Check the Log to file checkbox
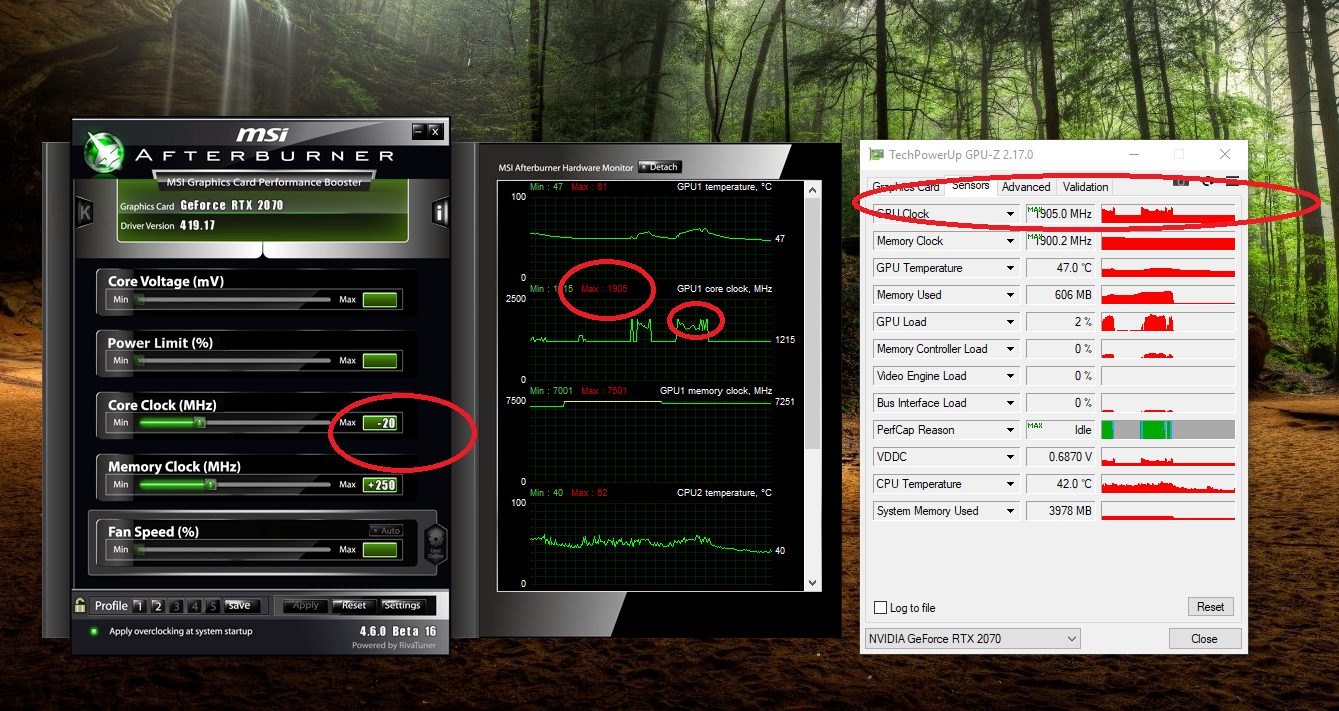The height and width of the screenshot is (711, 1339). [x=880, y=608]
